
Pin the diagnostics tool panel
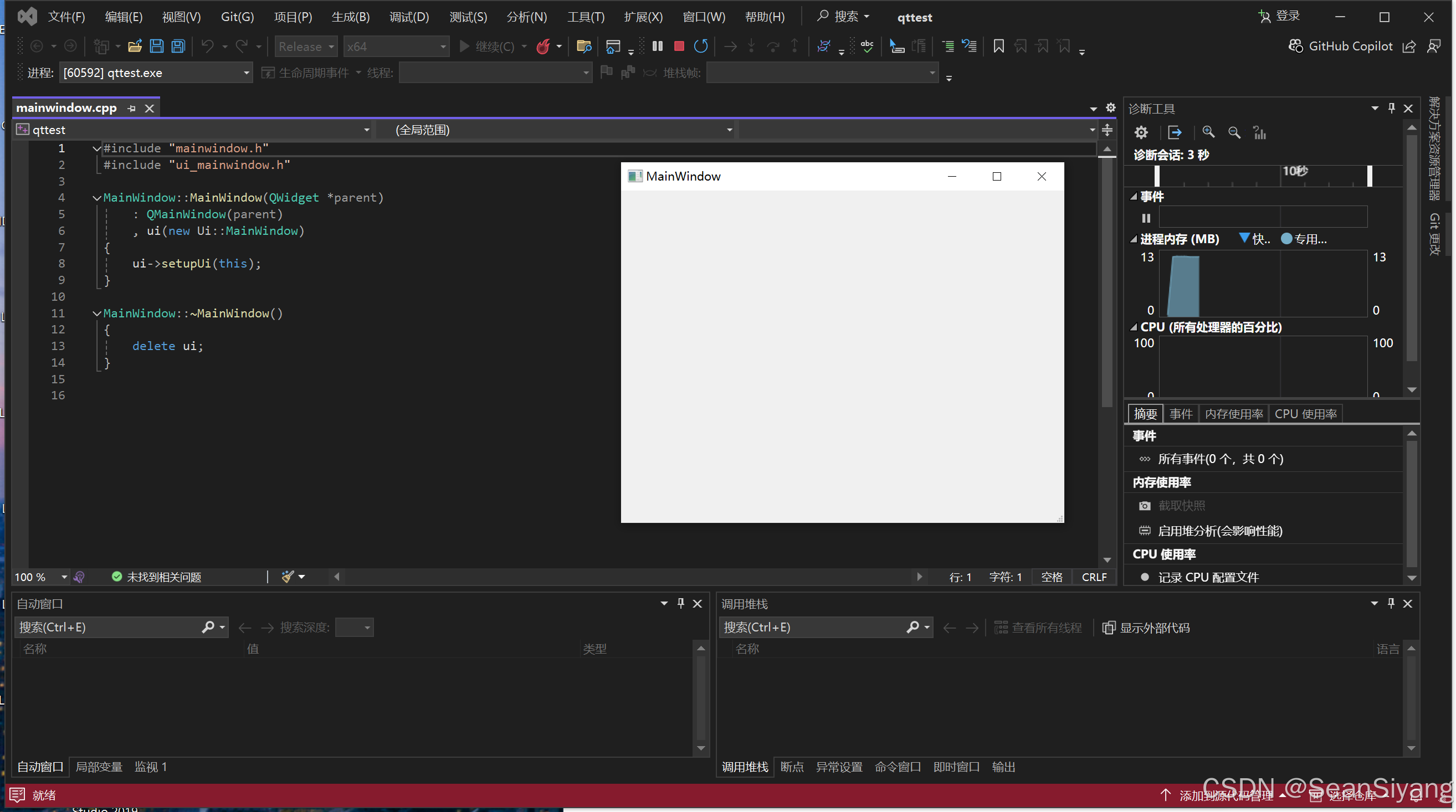(1391, 108)
